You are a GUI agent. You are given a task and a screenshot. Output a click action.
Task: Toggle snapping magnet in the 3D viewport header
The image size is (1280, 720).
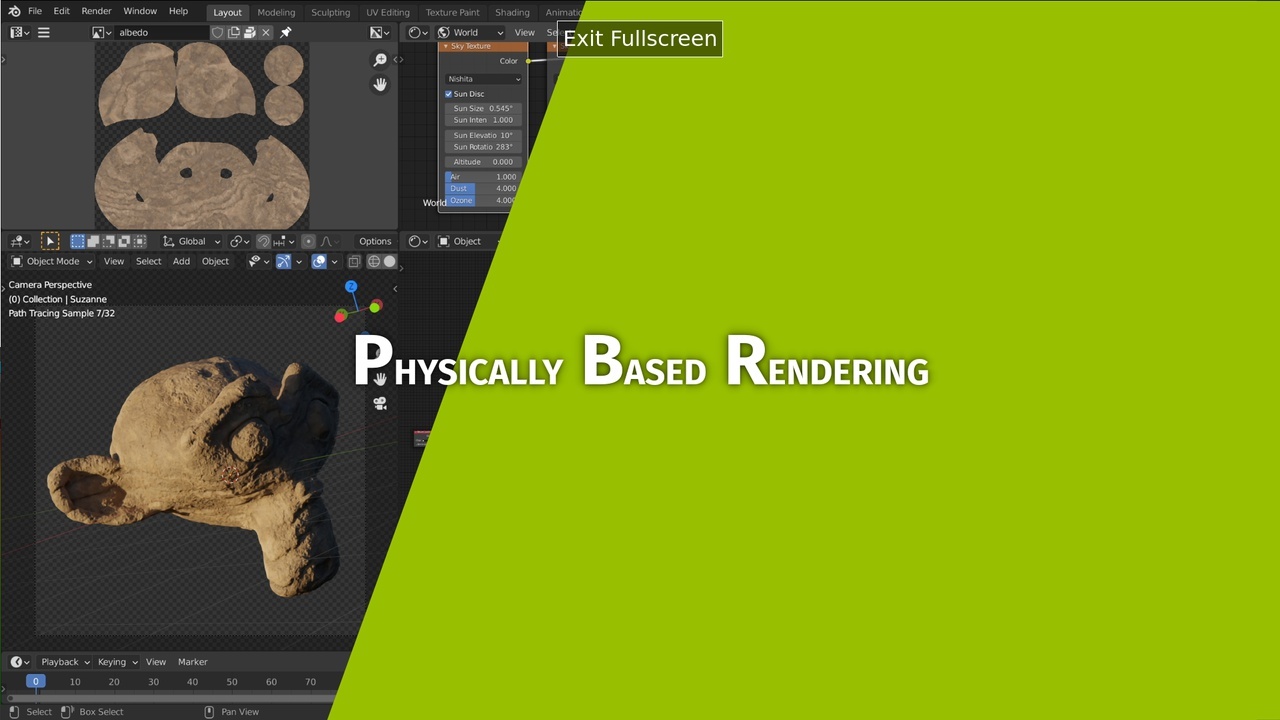[x=264, y=241]
